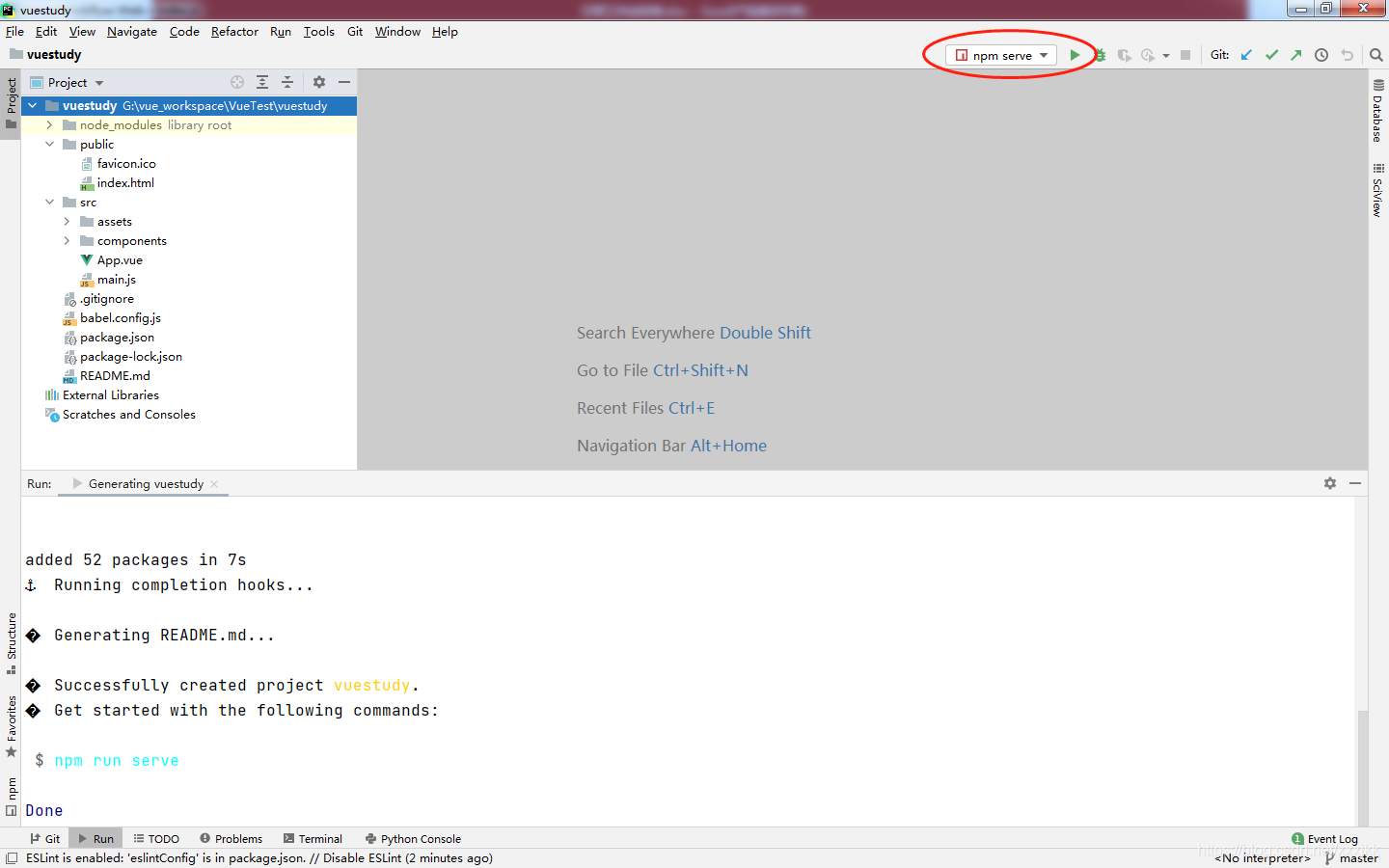
Task: Open the Tools menu
Action: click(x=319, y=32)
